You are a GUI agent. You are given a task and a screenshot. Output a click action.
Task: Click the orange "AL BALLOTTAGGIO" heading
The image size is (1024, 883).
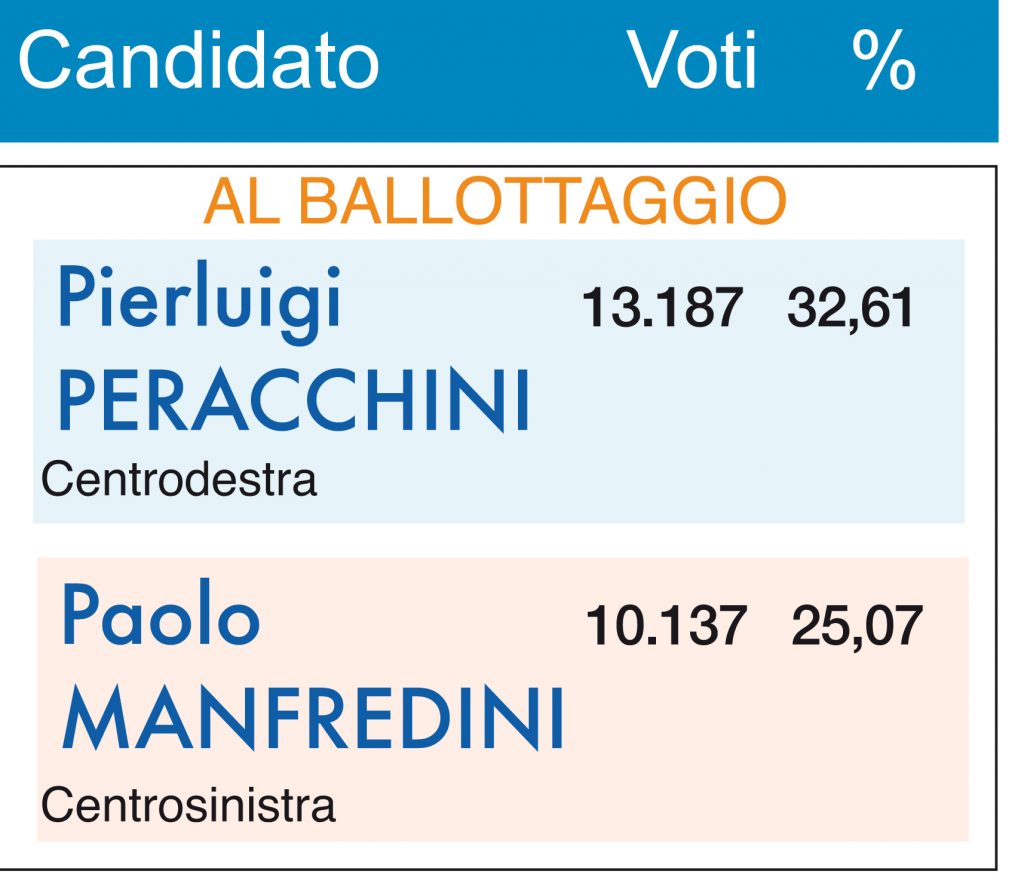[495, 203]
